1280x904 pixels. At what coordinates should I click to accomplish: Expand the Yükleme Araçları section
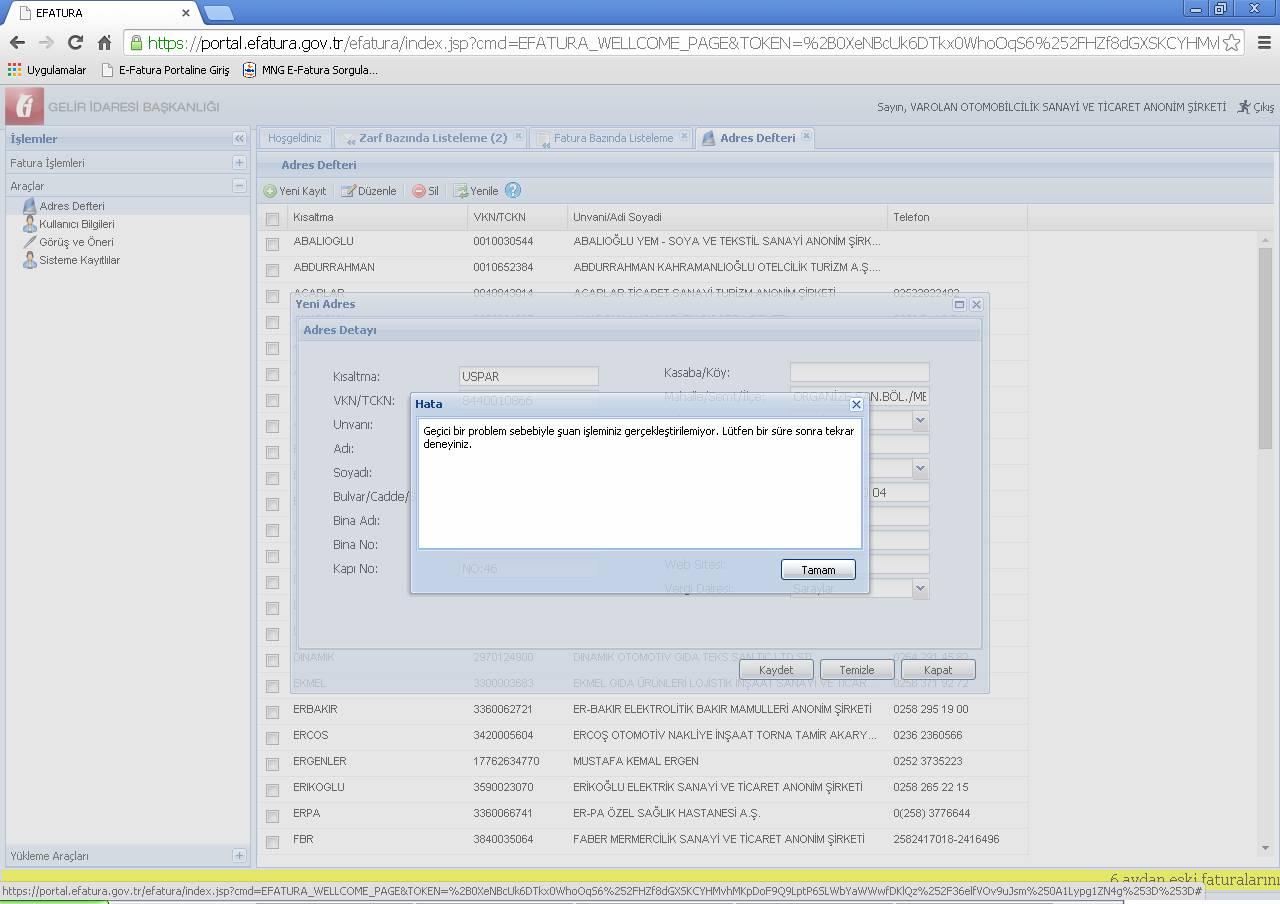point(239,855)
